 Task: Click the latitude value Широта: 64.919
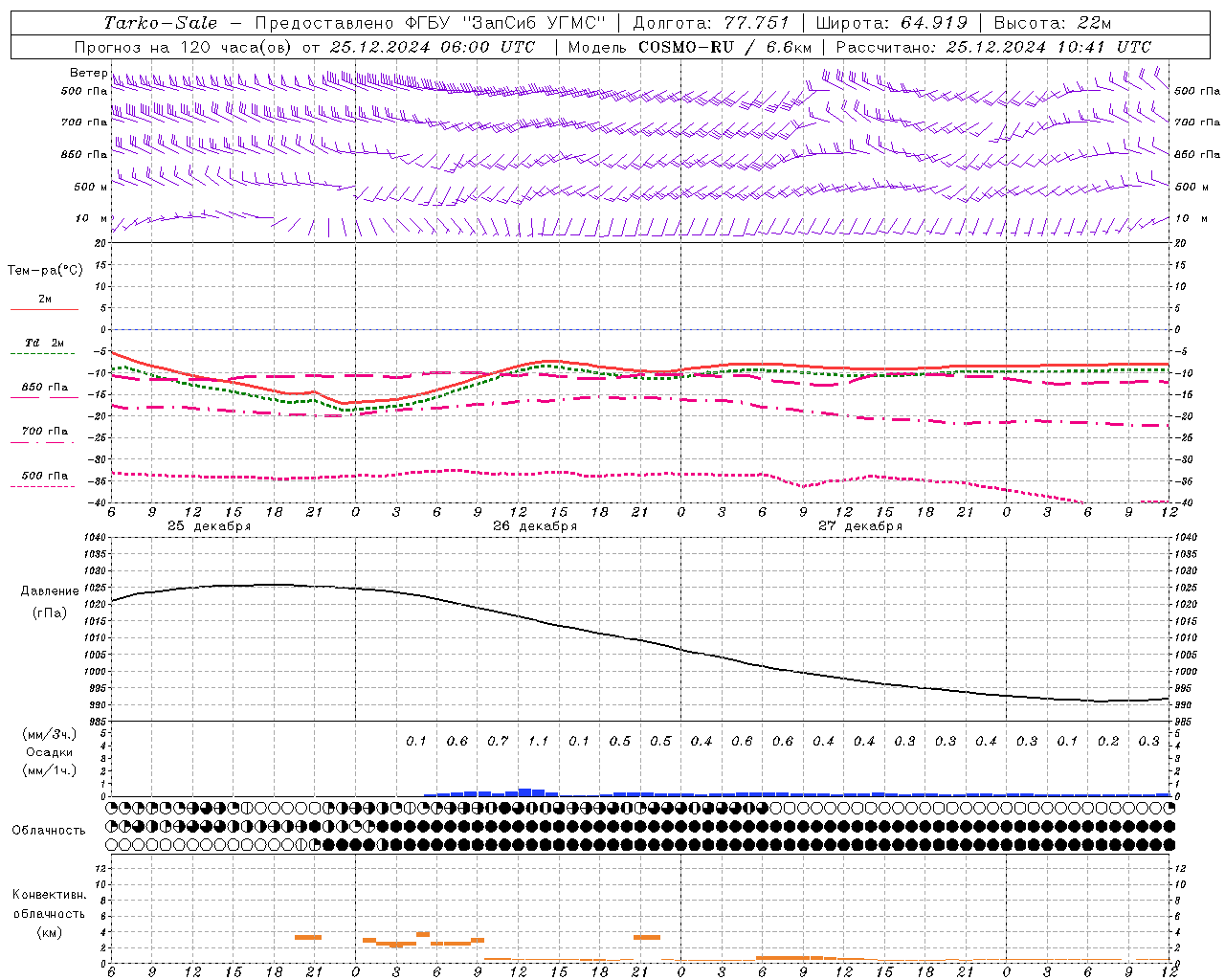pyautogui.click(x=892, y=23)
